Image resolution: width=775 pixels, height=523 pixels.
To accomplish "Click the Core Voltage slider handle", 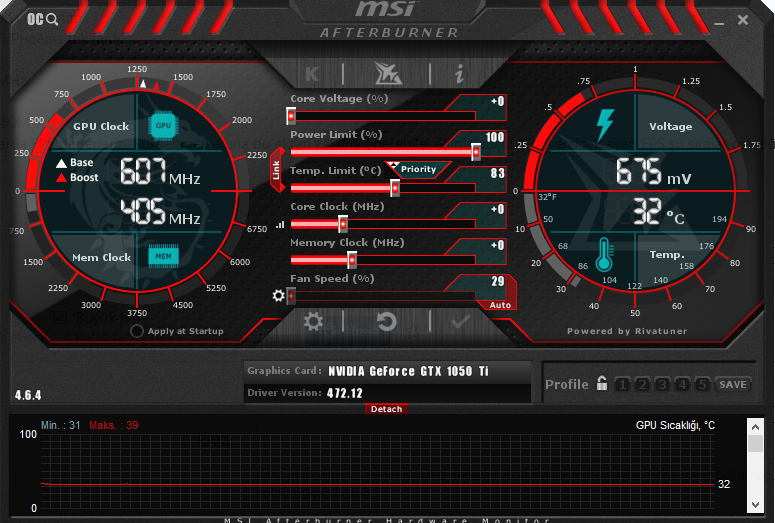I will tap(291, 116).
